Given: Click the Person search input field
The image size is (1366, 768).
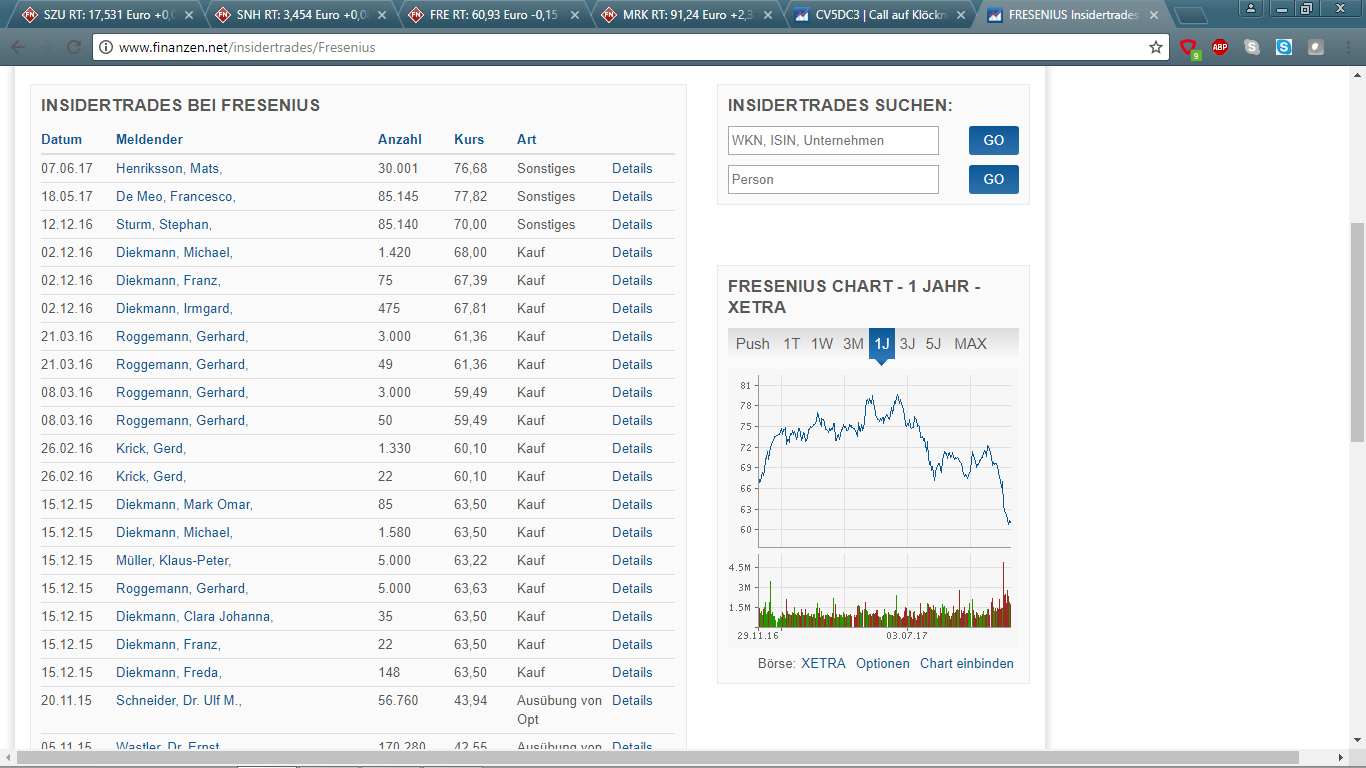Looking at the screenshot, I should (x=833, y=180).
